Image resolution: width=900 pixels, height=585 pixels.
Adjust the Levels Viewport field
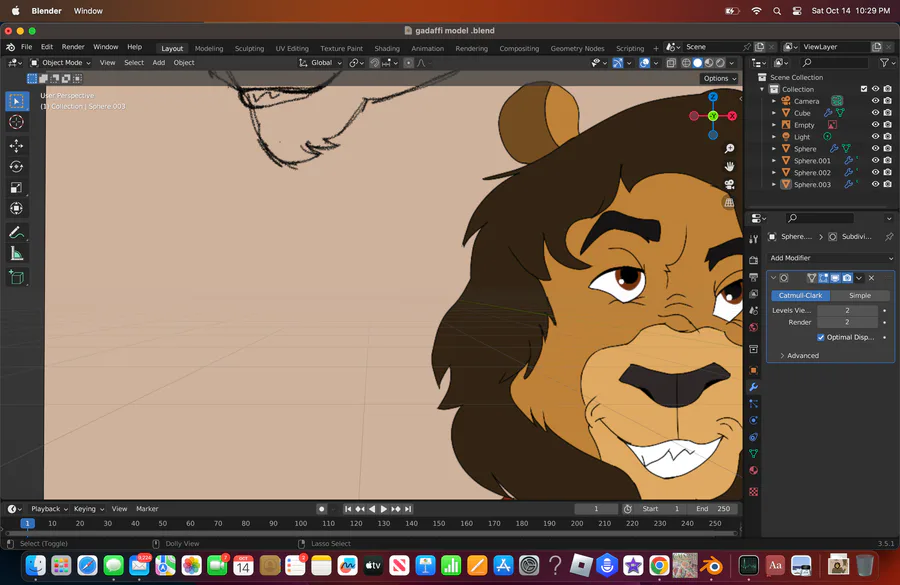tap(847, 310)
